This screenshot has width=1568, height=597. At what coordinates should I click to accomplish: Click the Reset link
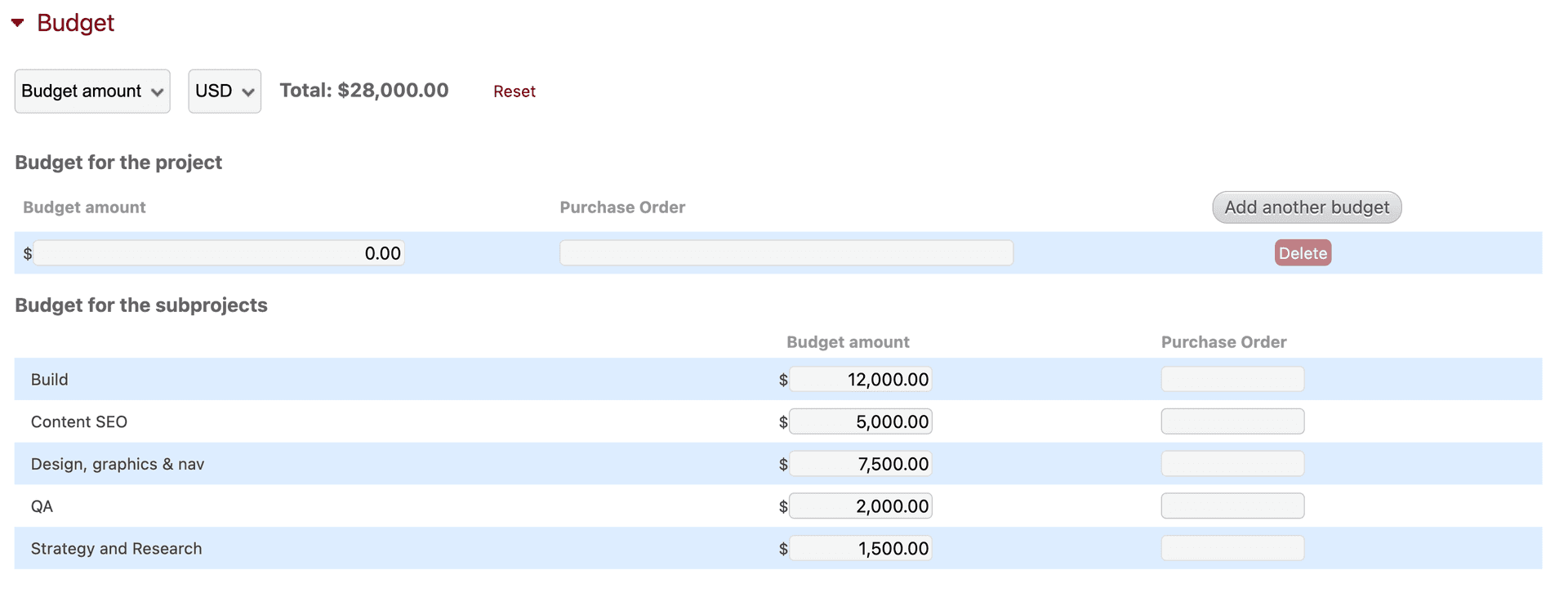click(x=514, y=91)
